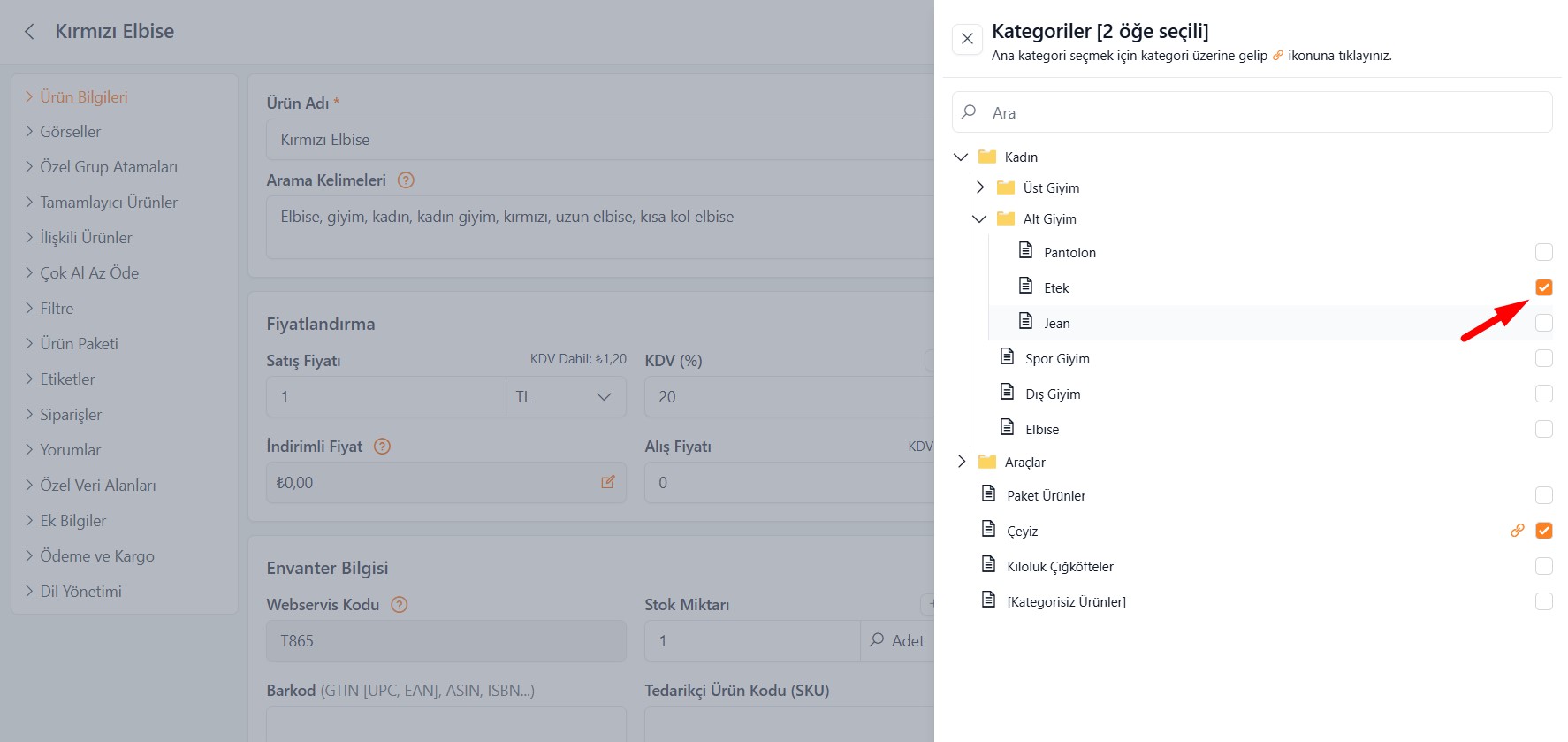This screenshot has height=742, width=1568.
Task: Expand the Üst Giyim folder
Action: 980,187
